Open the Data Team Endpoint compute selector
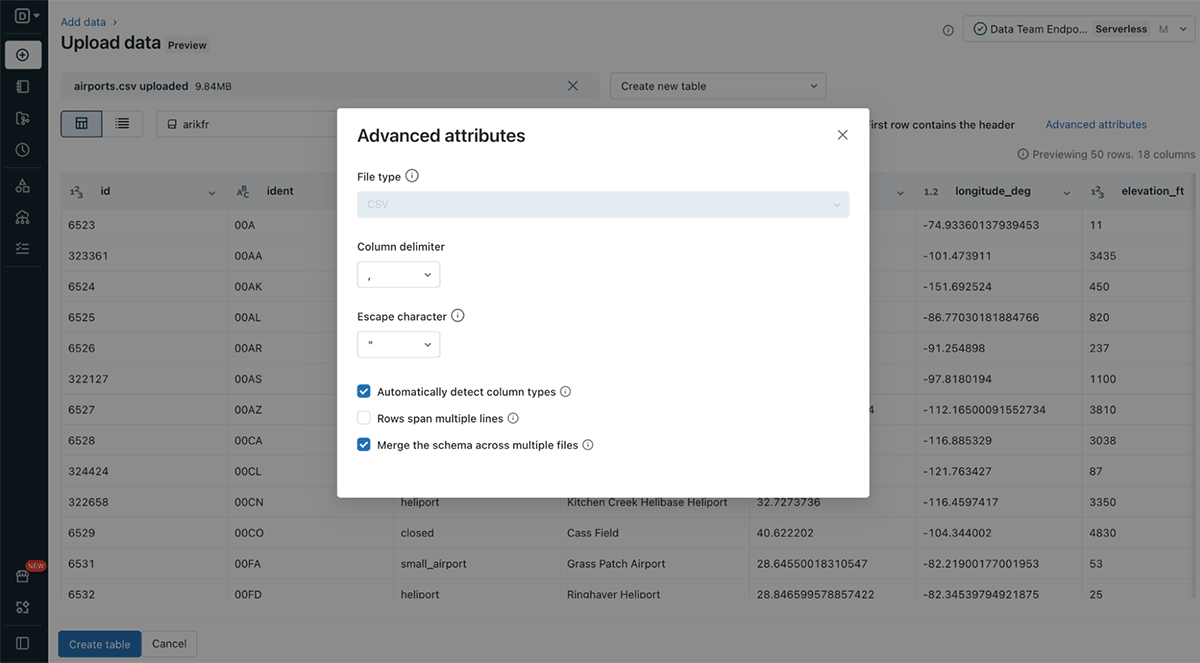 point(1075,30)
